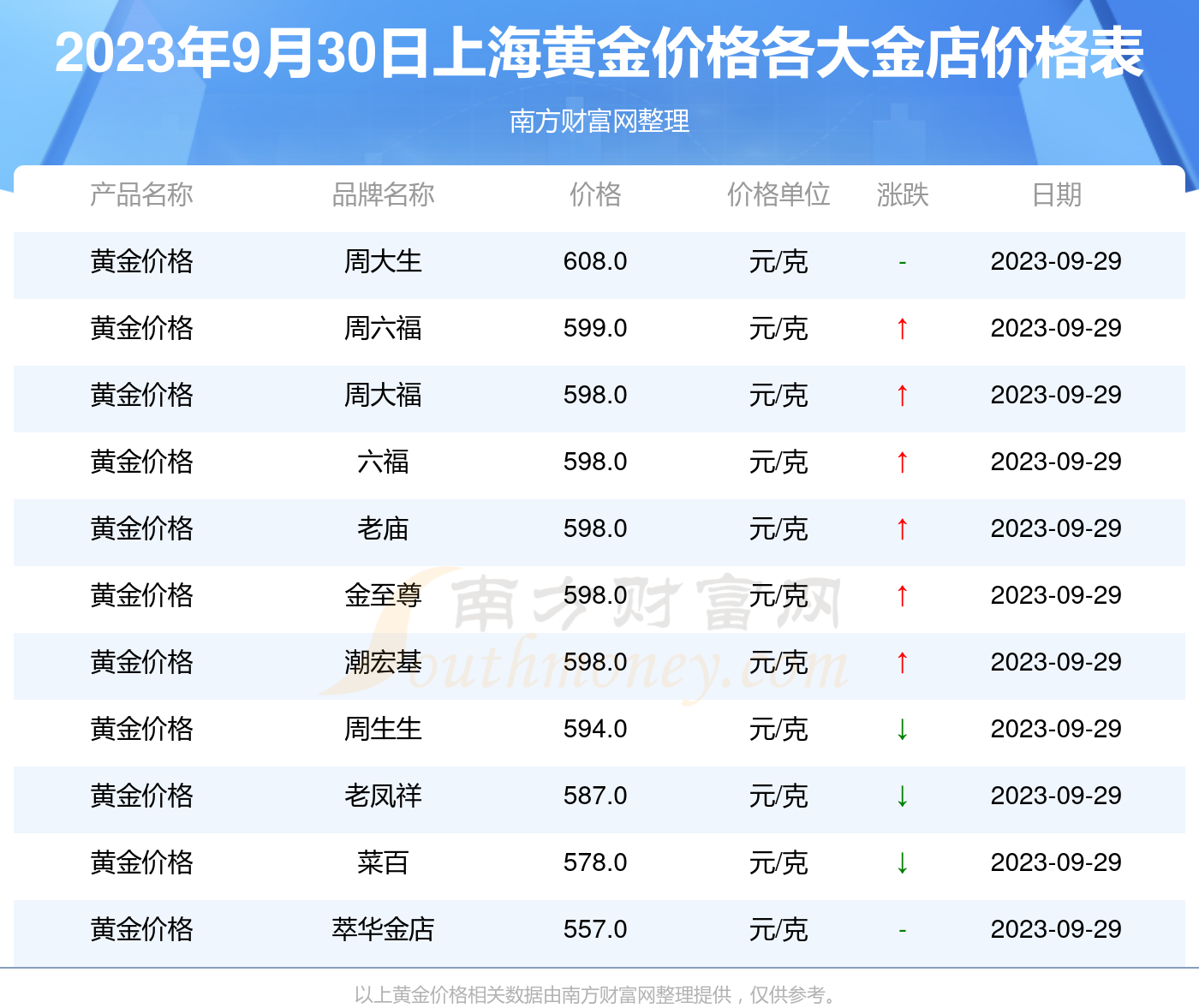Click the 涨跌 column header
This screenshot has width=1199, height=1008.
(902, 195)
